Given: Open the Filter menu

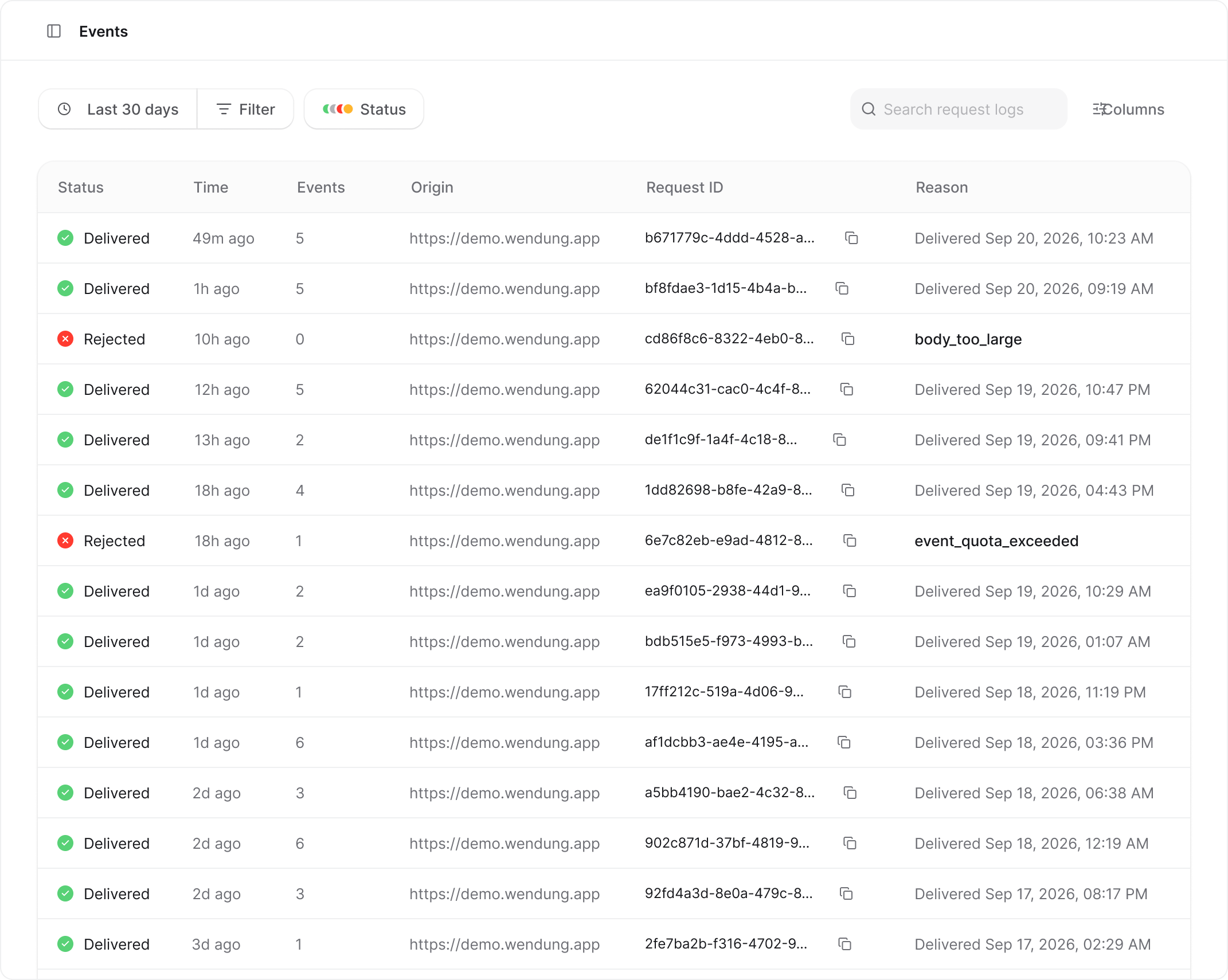Looking at the screenshot, I should pyautogui.click(x=245, y=109).
